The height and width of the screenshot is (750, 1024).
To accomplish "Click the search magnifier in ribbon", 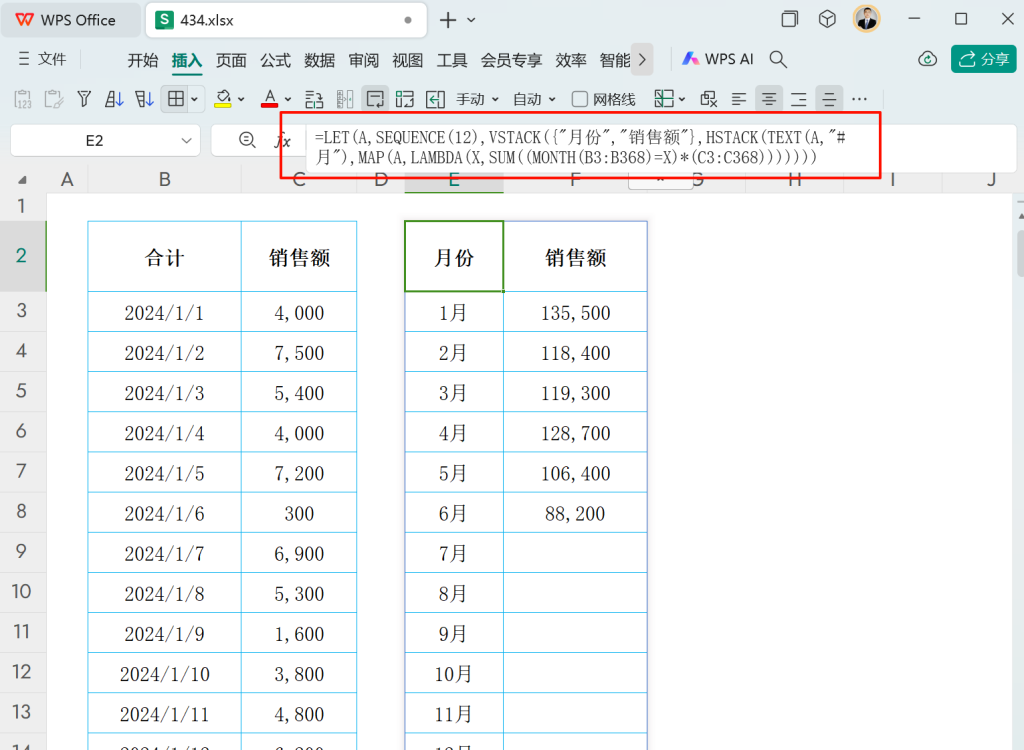I will pos(778,59).
